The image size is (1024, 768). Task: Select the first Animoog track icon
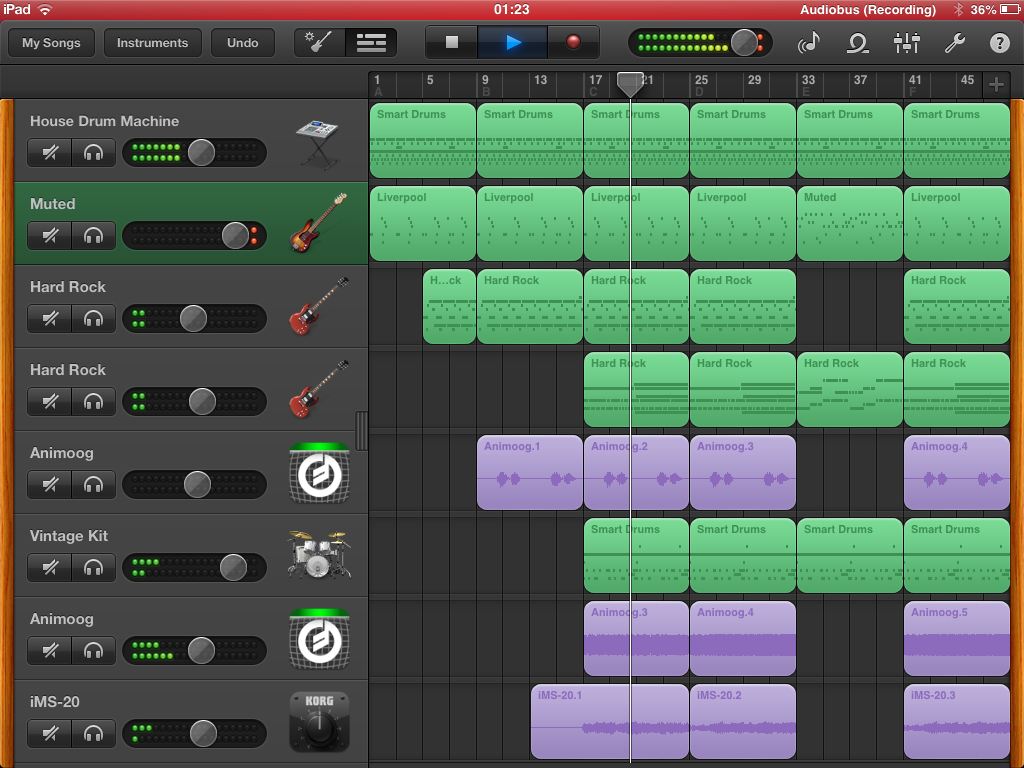(x=319, y=473)
